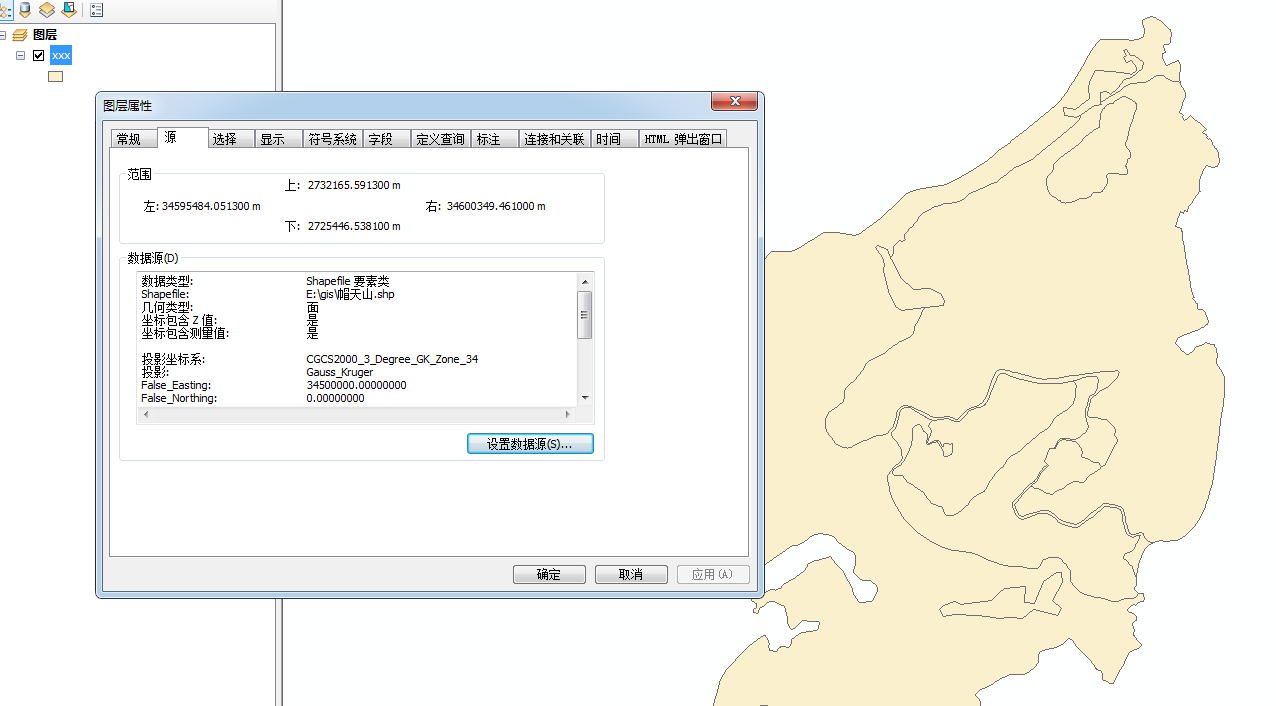Switch to the 连接和关联 tab
The height and width of the screenshot is (706, 1276).
tap(555, 139)
